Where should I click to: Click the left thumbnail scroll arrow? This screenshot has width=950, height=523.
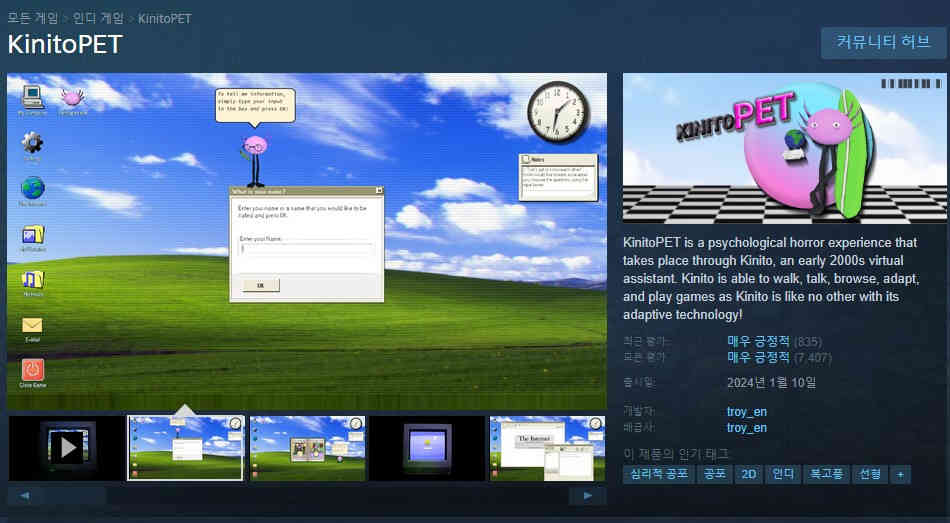tap(25, 496)
